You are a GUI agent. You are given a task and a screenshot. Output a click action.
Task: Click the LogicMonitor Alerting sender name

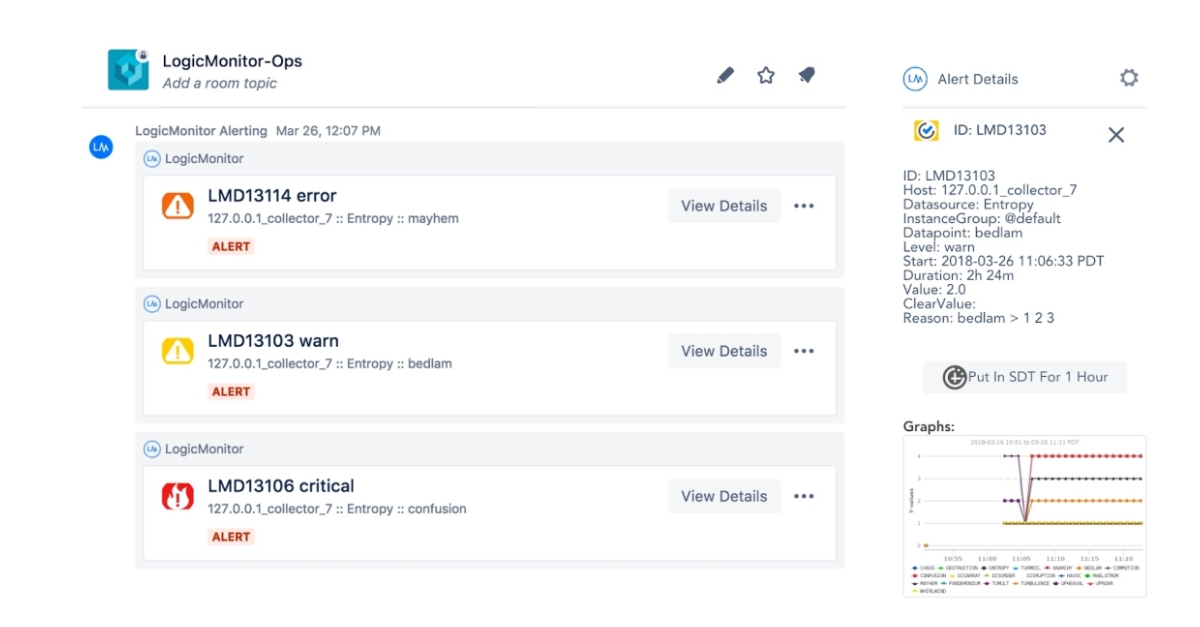(201, 130)
